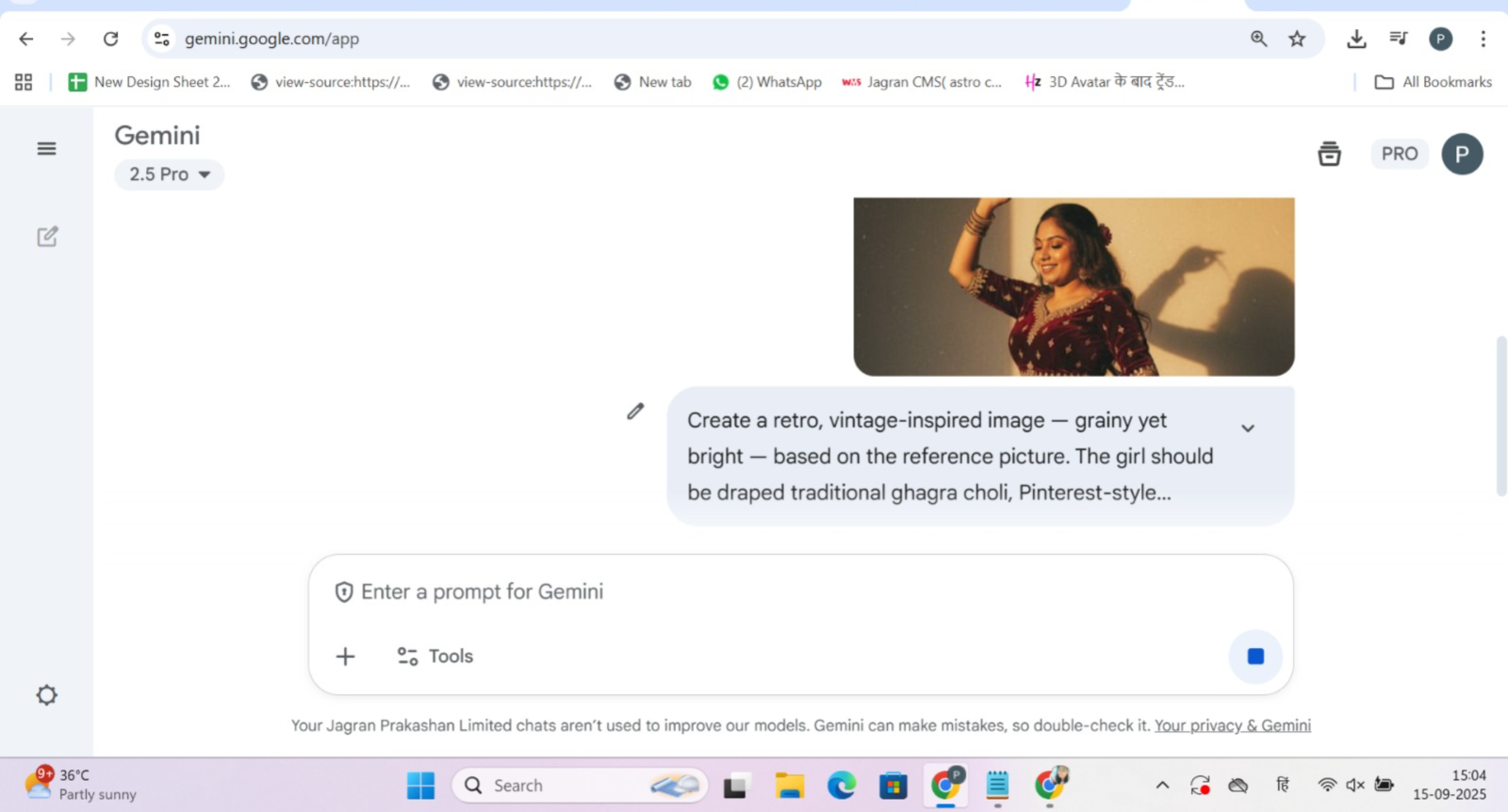
Task: Click the muted volume tray icon
Action: pyautogui.click(x=1355, y=786)
